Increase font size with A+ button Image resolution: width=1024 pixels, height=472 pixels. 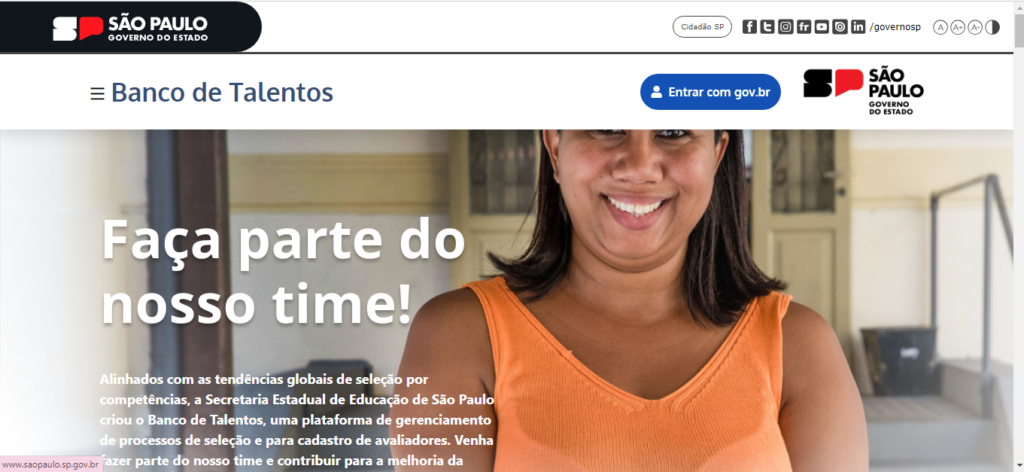[x=957, y=27]
